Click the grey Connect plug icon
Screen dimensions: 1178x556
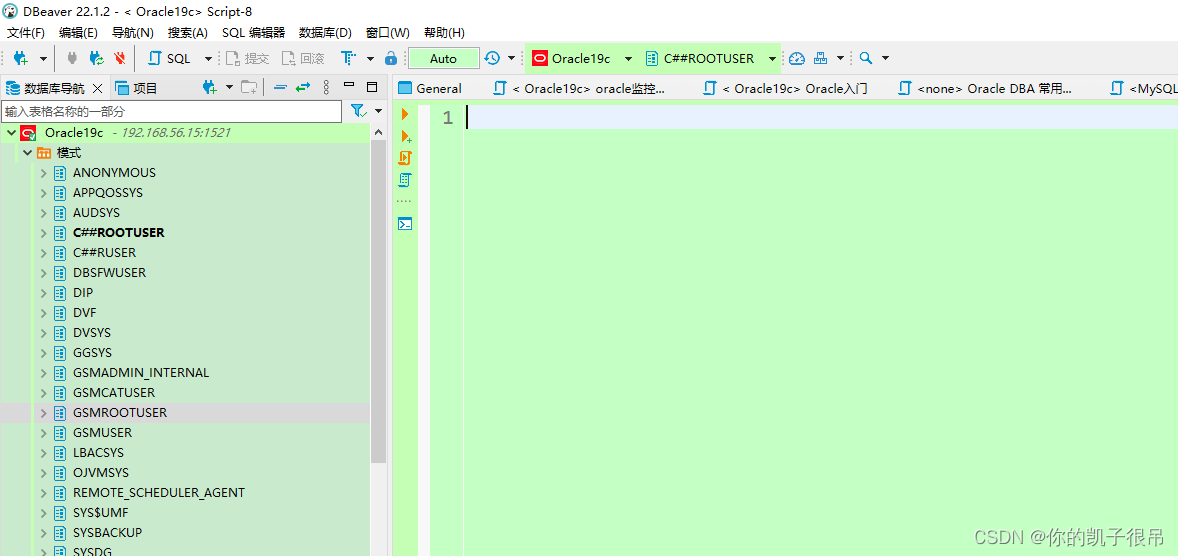pyautogui.click(x=72, y=58)
